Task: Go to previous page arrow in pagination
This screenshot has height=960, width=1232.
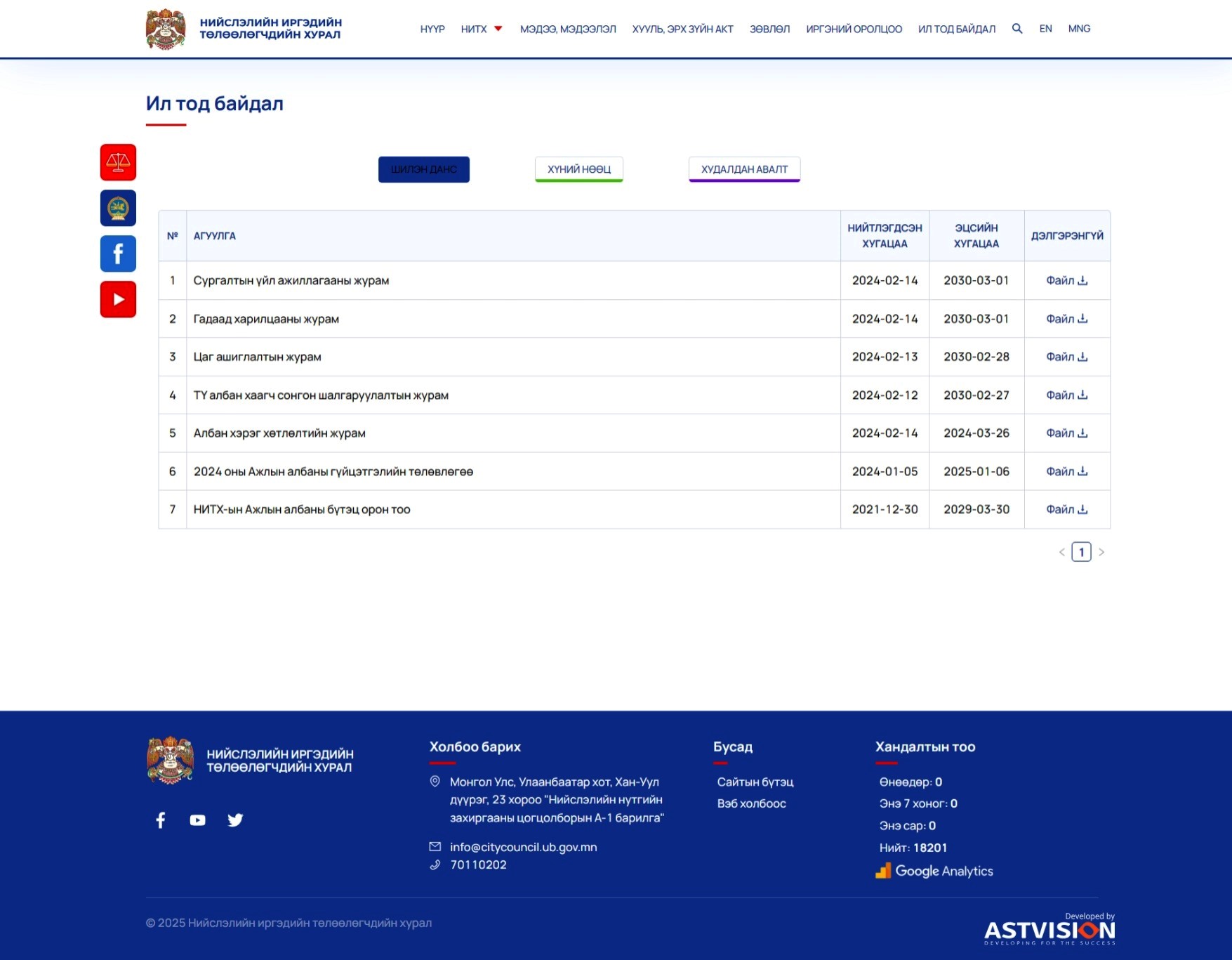Action: coord(1061,552)
